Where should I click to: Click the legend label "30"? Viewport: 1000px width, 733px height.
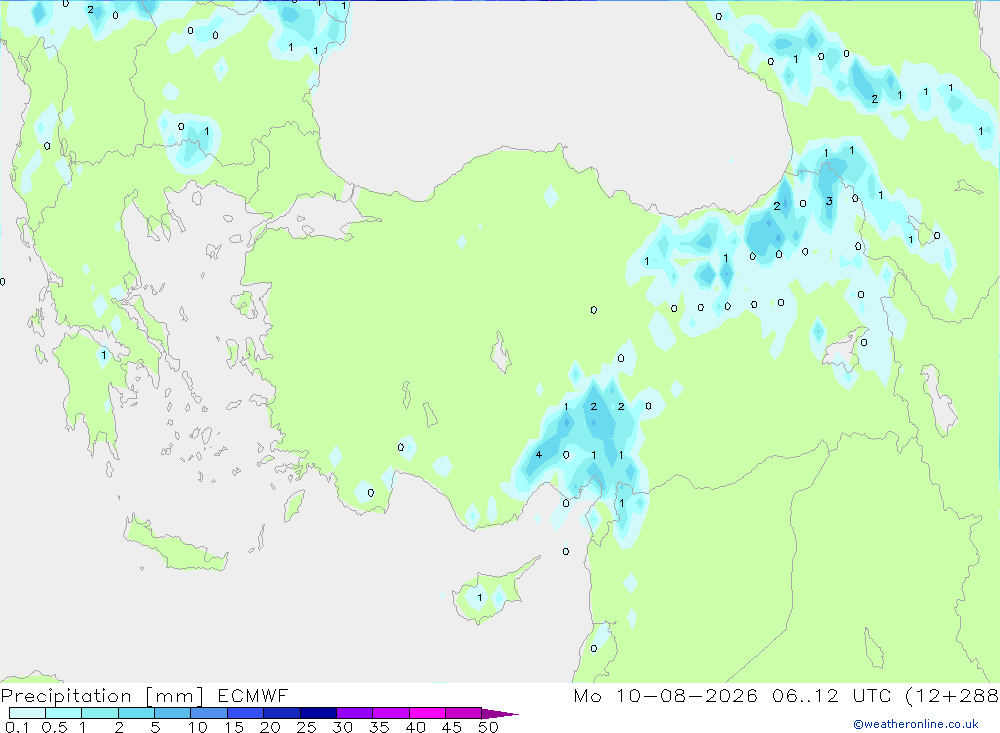[x=342, y=727]
